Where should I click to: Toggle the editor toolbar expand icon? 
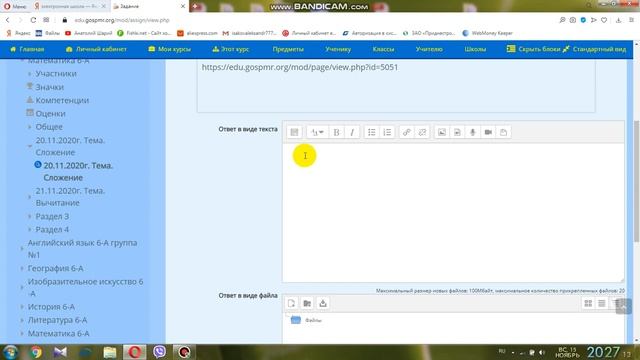(294, 132)
